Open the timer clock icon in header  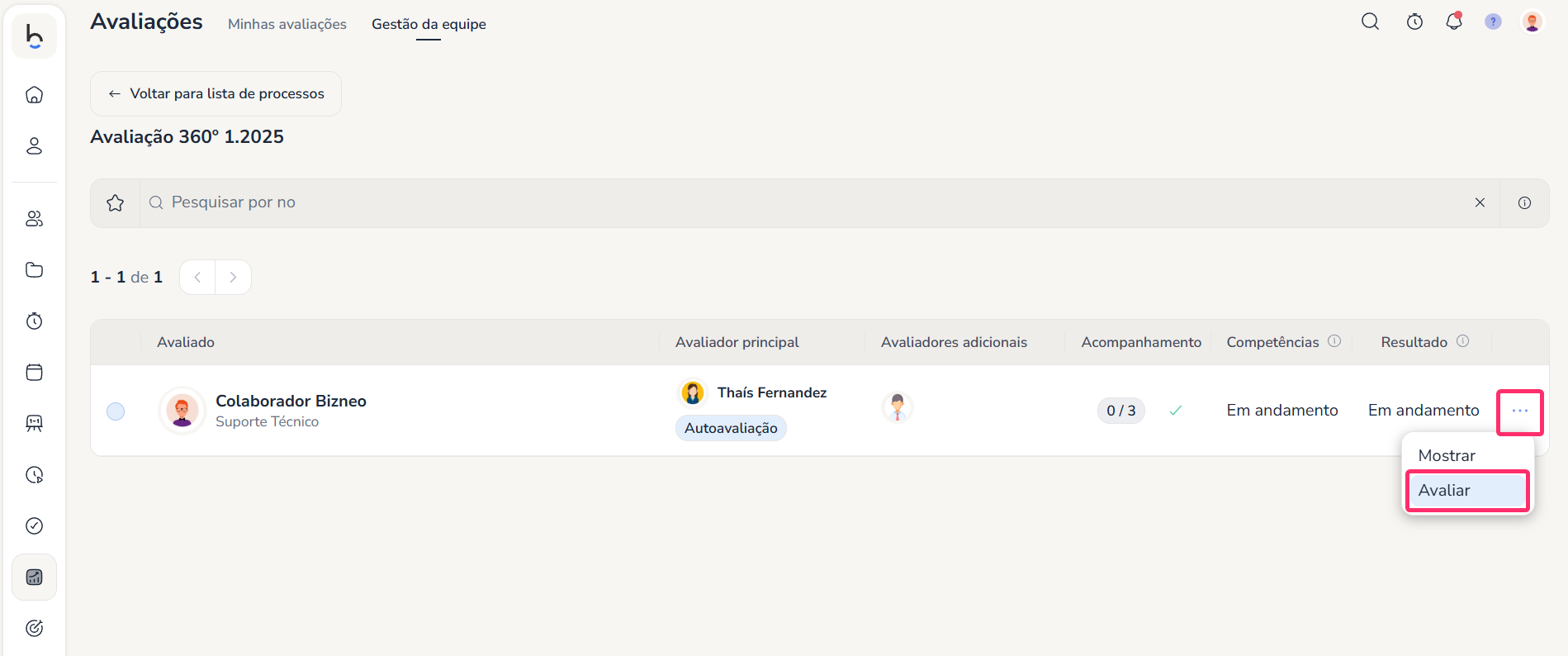click(1414, 21)
